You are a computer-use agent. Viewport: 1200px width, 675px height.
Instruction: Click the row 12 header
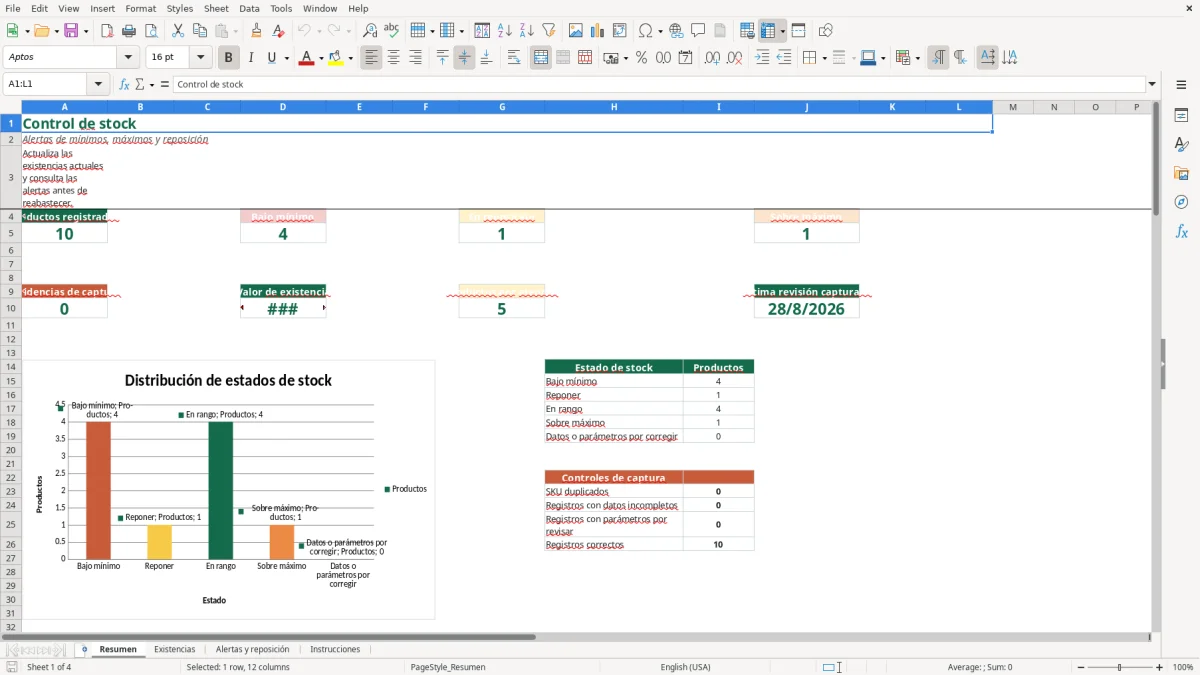(x=11, y=339)
